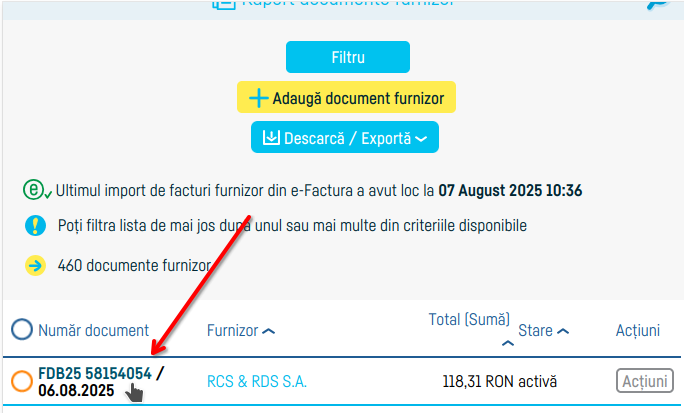Open document FDB25 58154054 link
Screen dimensions: 684x413
(x=95, y=373)
